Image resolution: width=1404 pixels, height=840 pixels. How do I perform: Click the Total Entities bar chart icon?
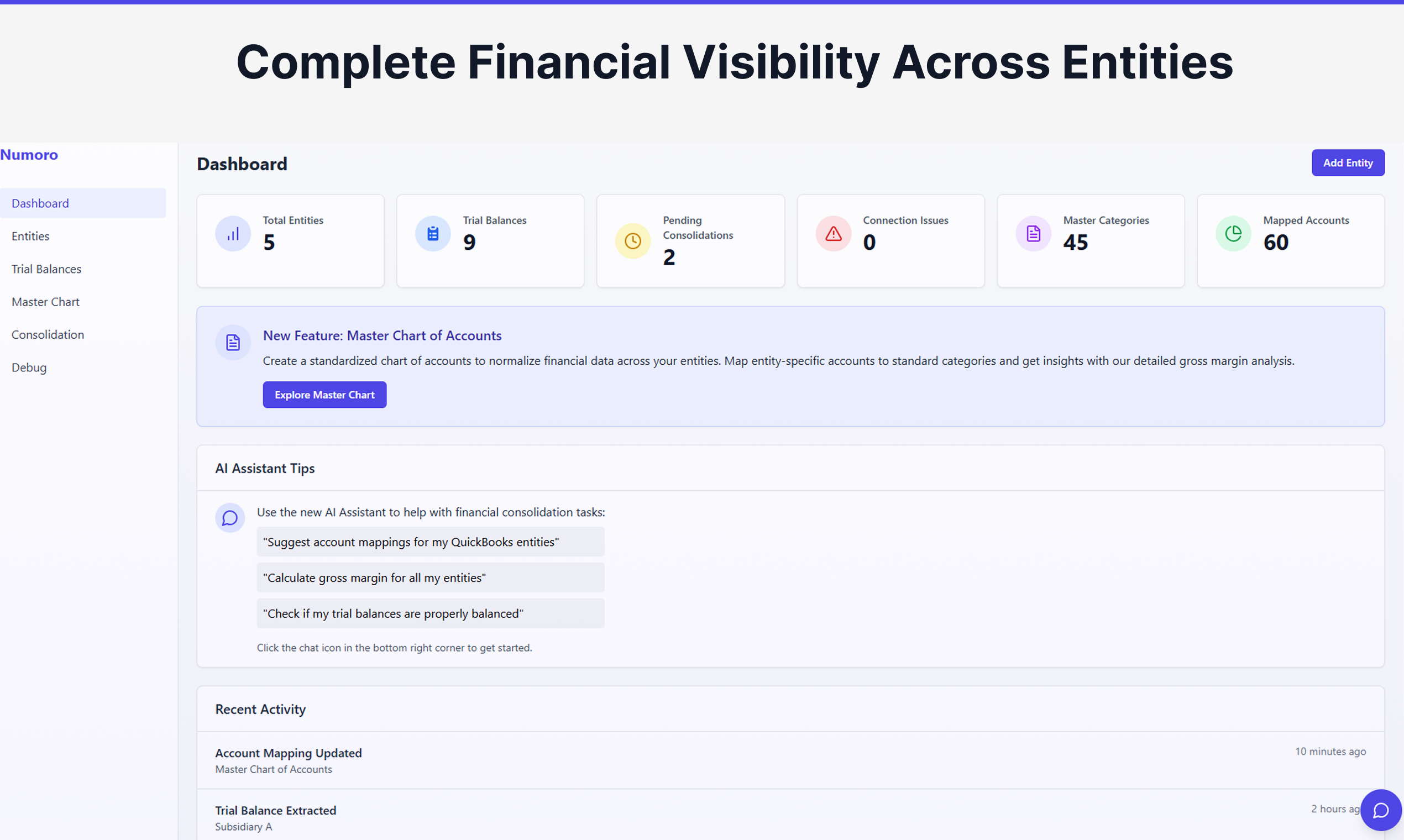coord(233,233)
